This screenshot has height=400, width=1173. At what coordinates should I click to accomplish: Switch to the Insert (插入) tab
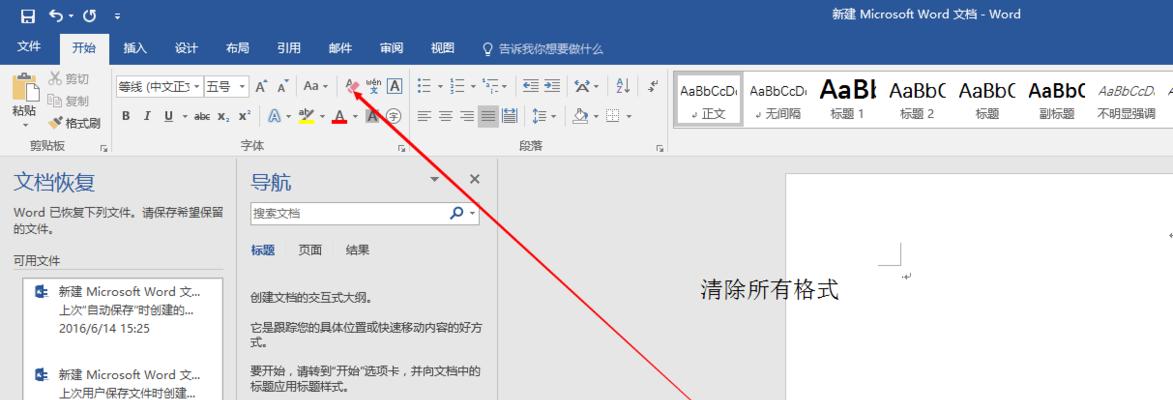pyautogui.click(x=135, y=48)
